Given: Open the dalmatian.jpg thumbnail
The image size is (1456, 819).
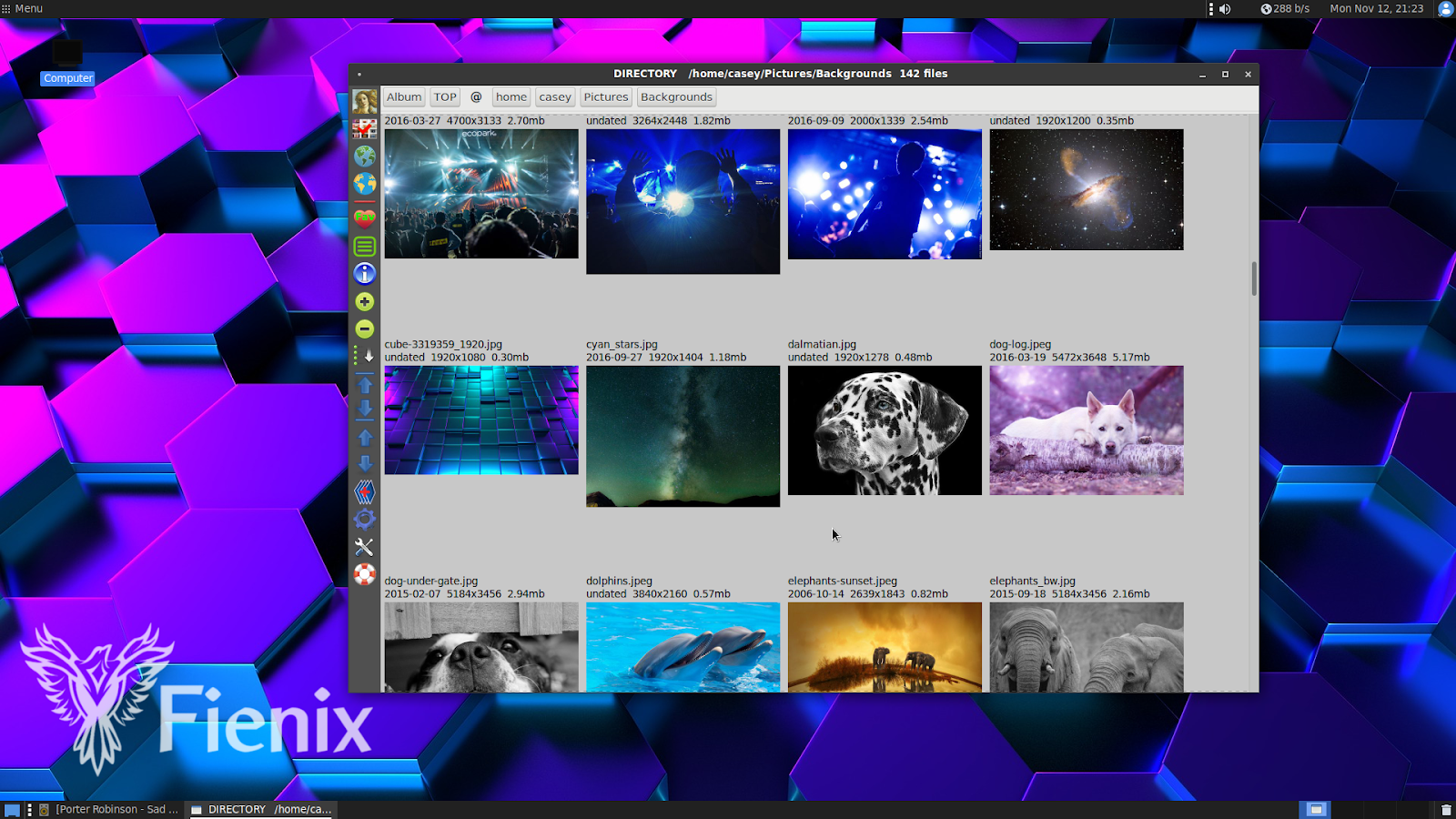Looking at the screenshot, I should click(x=884, y=430).
